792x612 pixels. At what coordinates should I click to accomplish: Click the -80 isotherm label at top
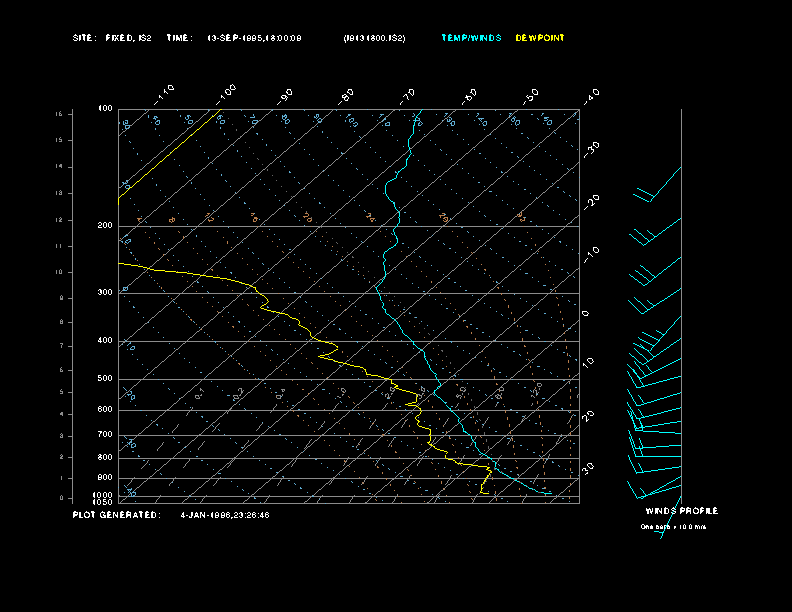(346, 97)
